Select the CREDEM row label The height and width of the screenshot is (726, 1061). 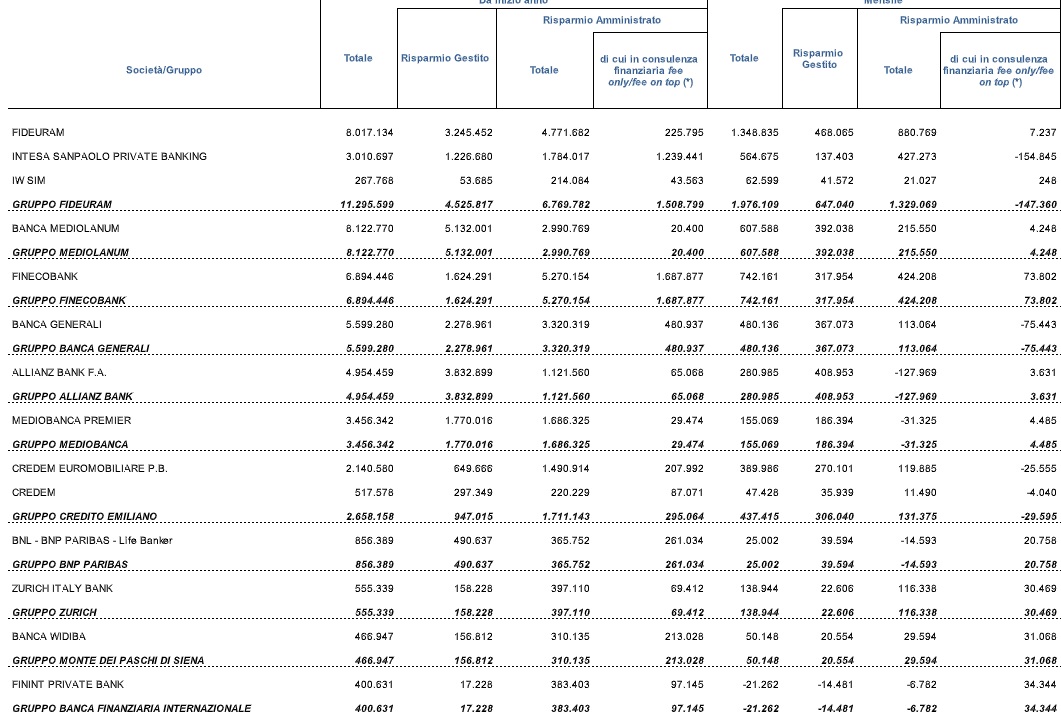click(x=34, y=493)
